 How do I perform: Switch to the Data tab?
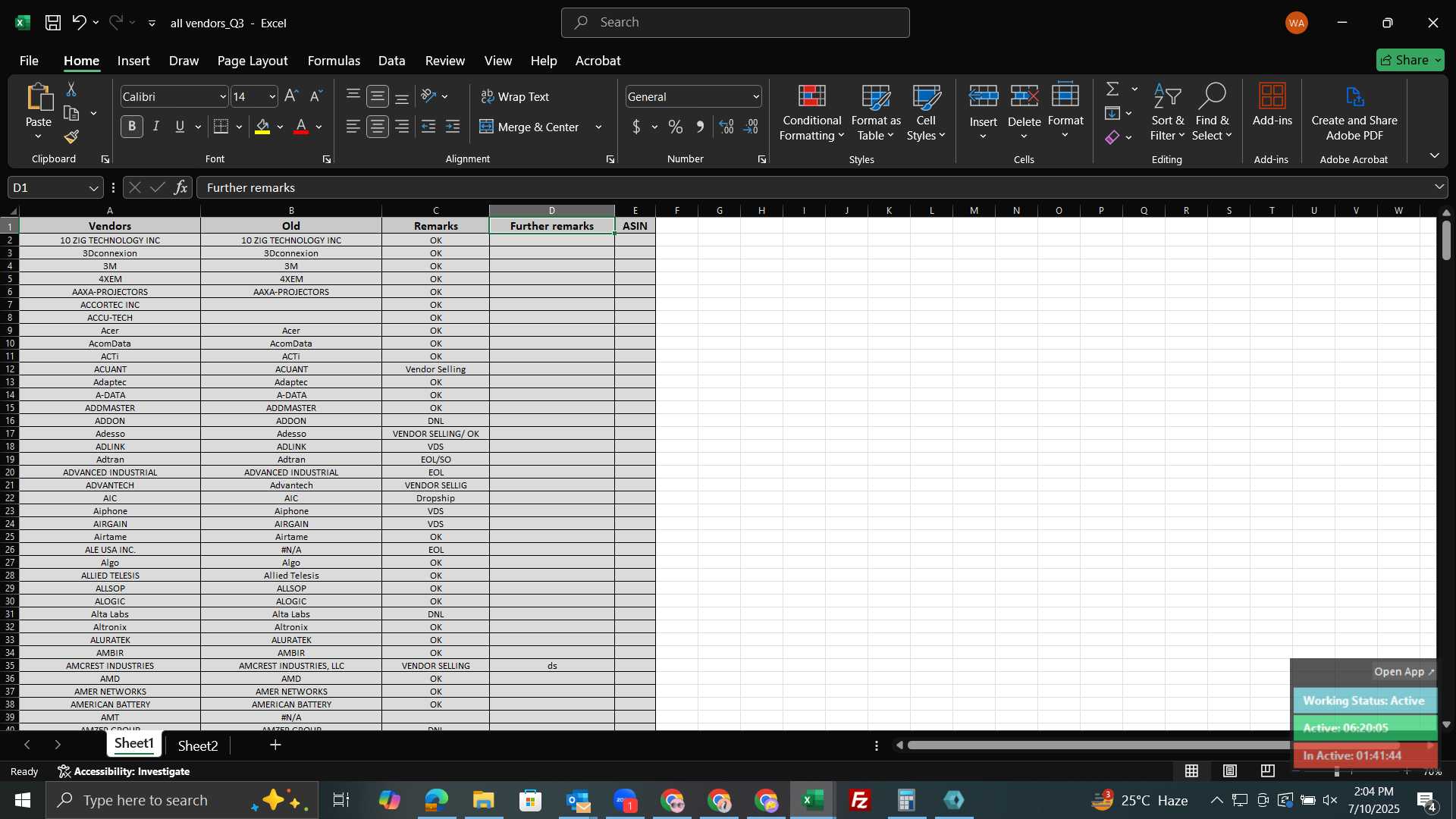[x=392, y=61]
